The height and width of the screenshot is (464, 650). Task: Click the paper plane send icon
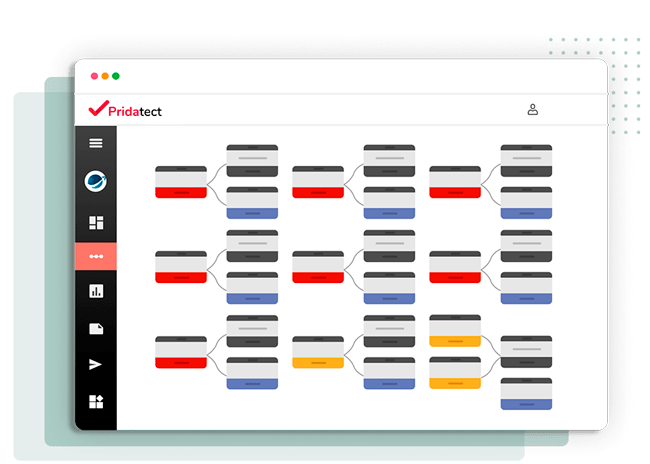[95, 364]
